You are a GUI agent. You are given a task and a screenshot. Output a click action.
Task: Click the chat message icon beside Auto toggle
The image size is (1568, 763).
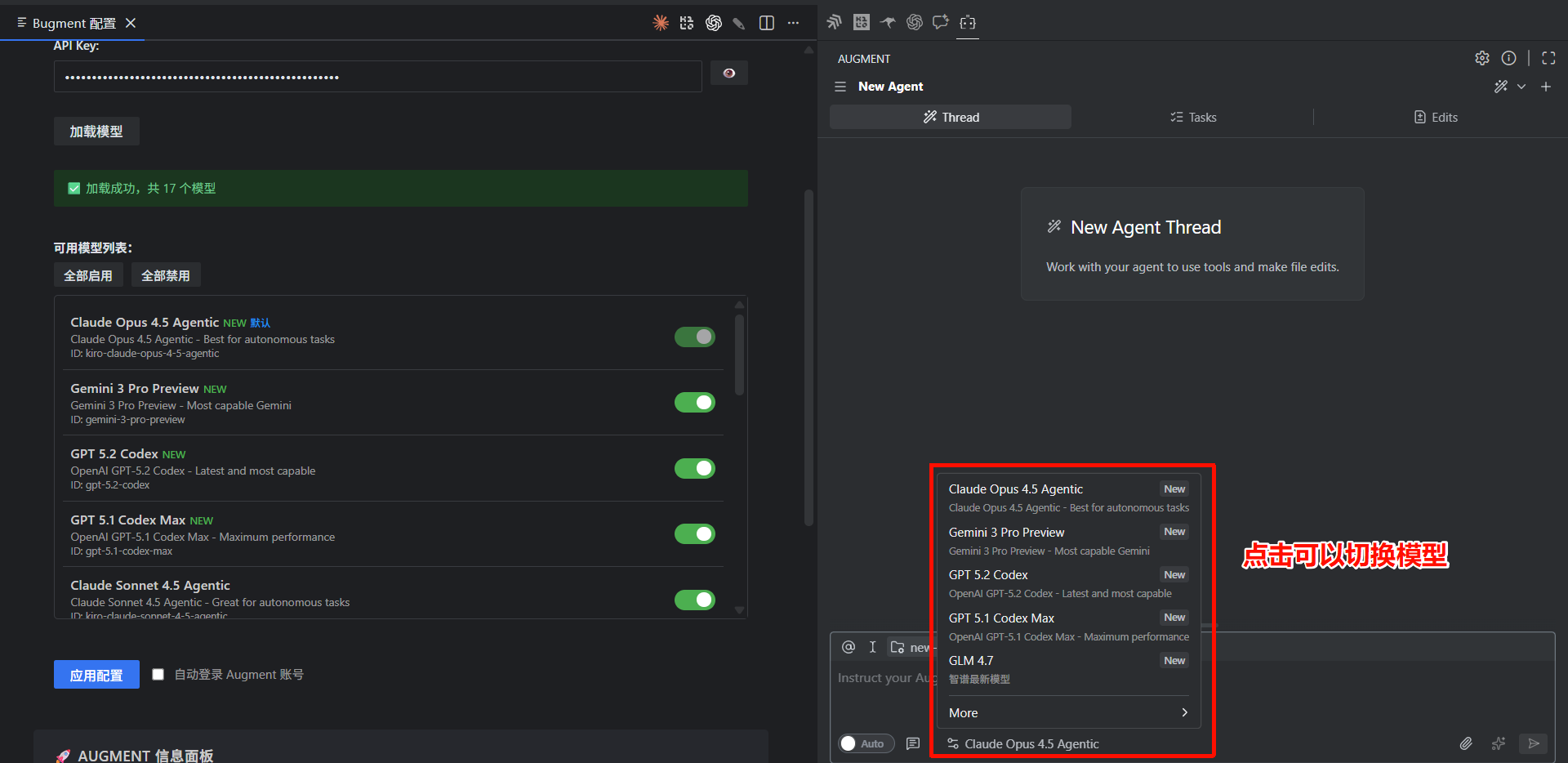click(913, 743)
